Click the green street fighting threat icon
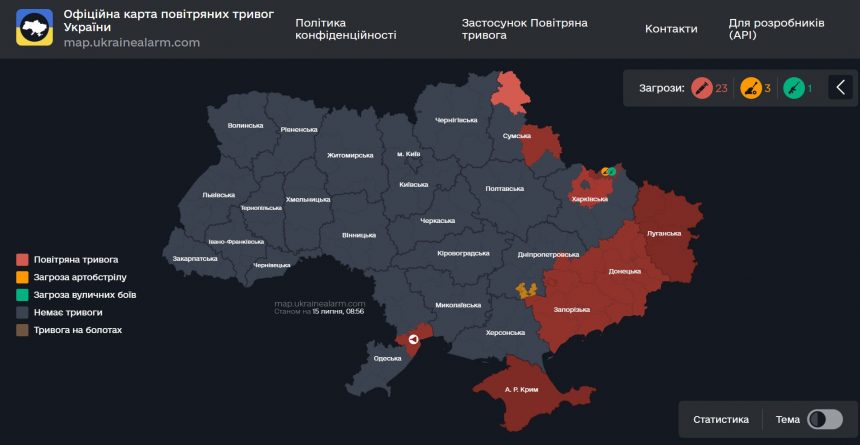Screen dimensions: 860x445 tap(794, 88)
